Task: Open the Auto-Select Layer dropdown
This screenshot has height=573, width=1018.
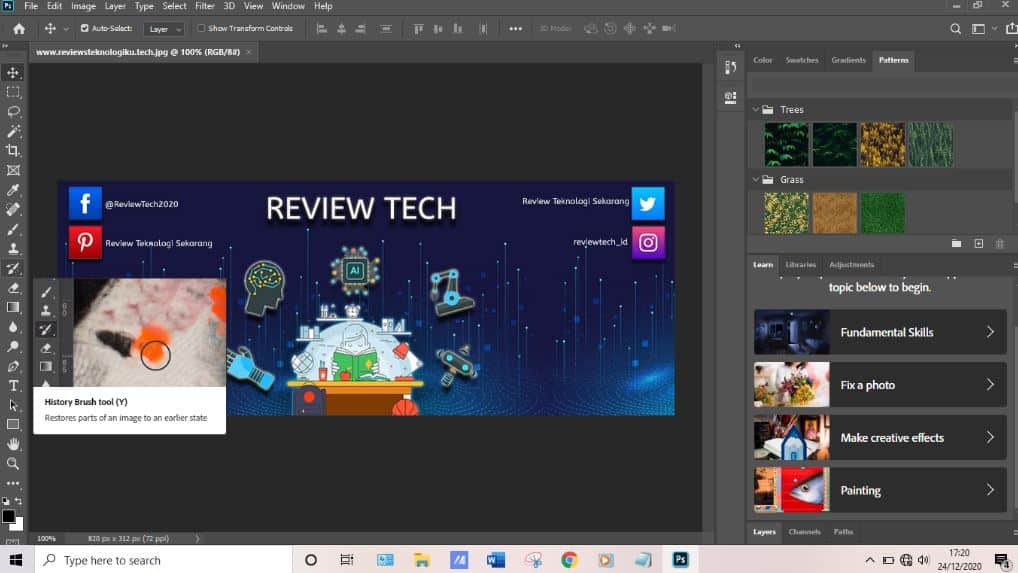Action: pos(164,29)
